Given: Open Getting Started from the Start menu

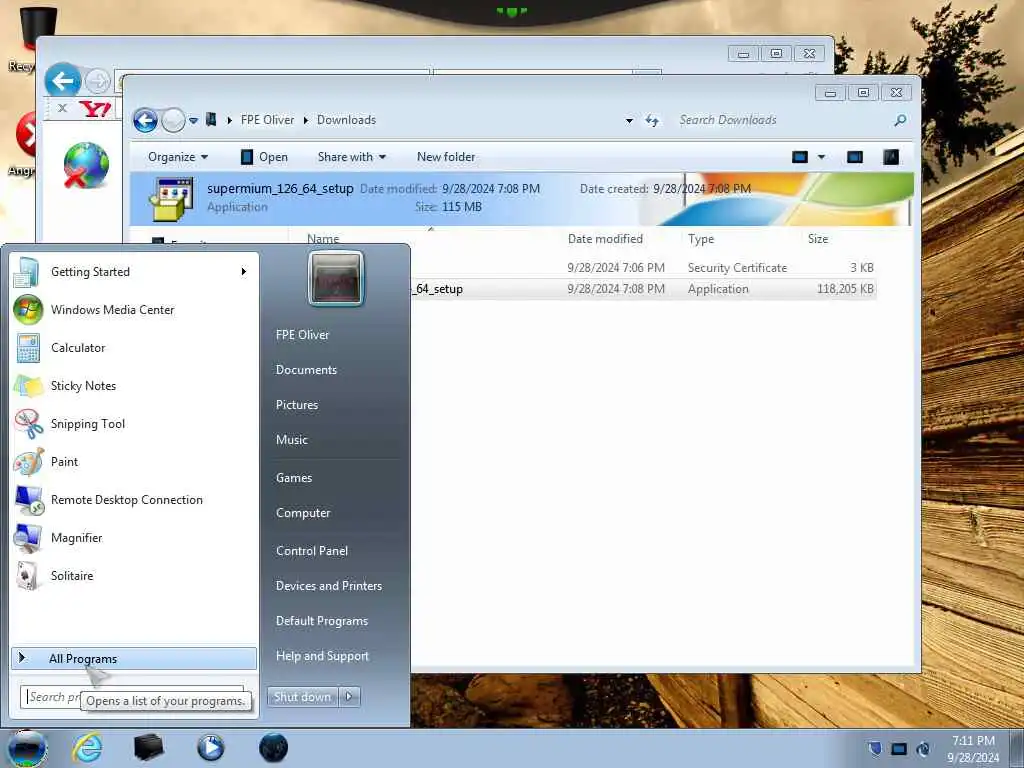Looking at the screenshot, I should pyautogui.click(x=133, y=272).
